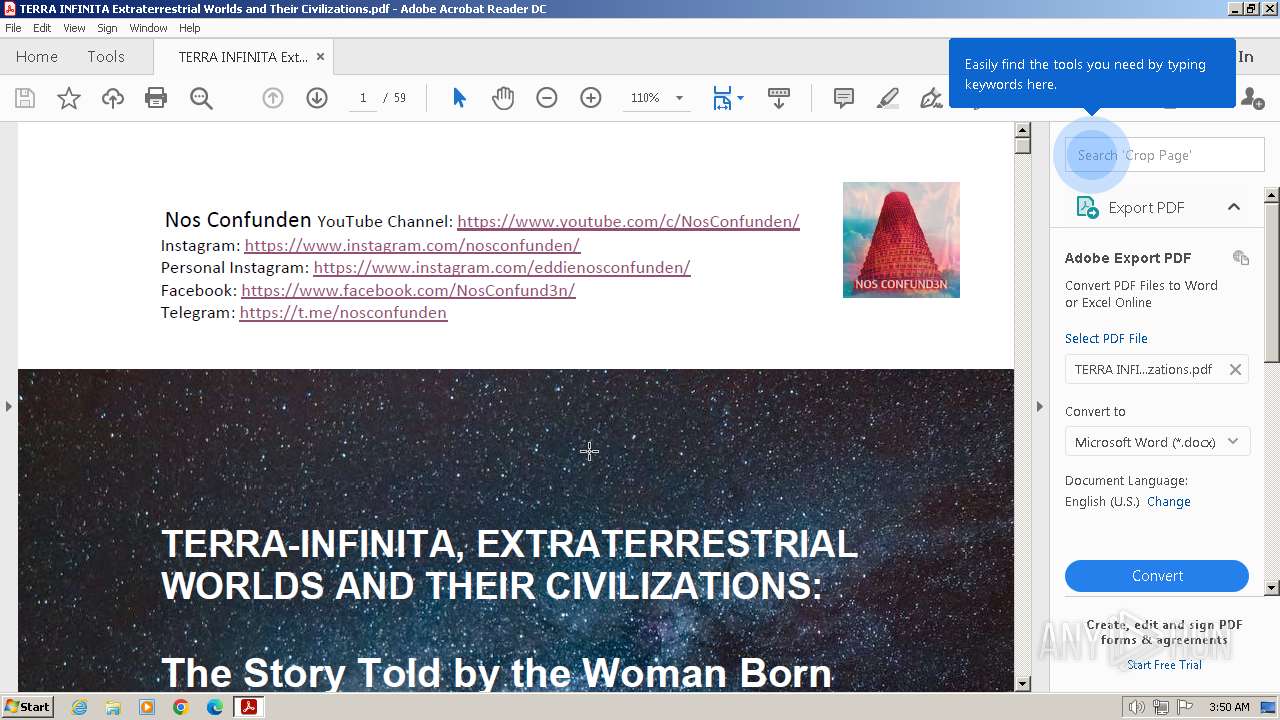
Task: Click the copy icon beside Adobe Export PDF
Action: (1241, 258)
